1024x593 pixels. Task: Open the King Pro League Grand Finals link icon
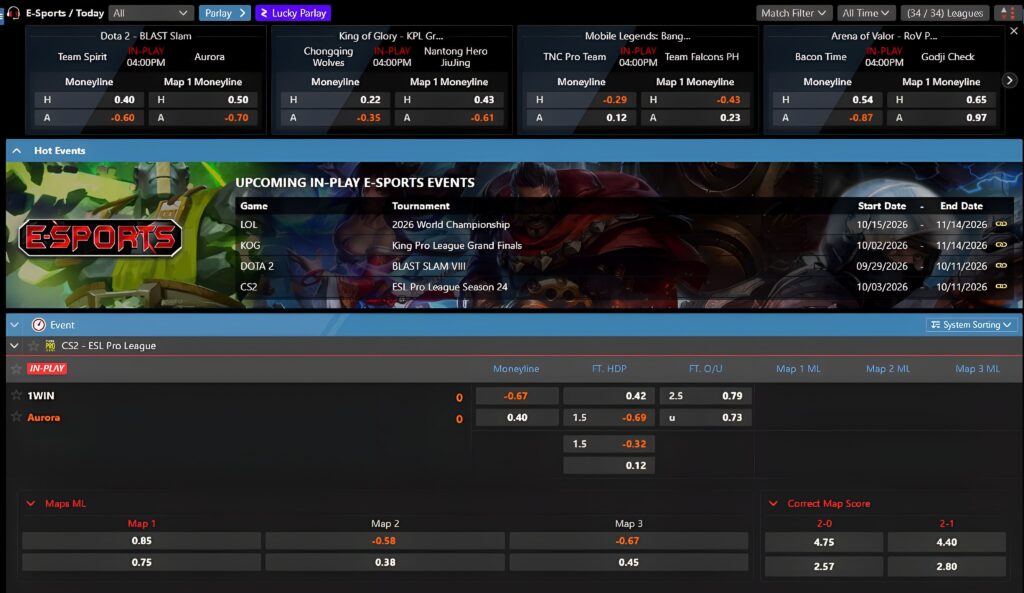coord(1001,245)
